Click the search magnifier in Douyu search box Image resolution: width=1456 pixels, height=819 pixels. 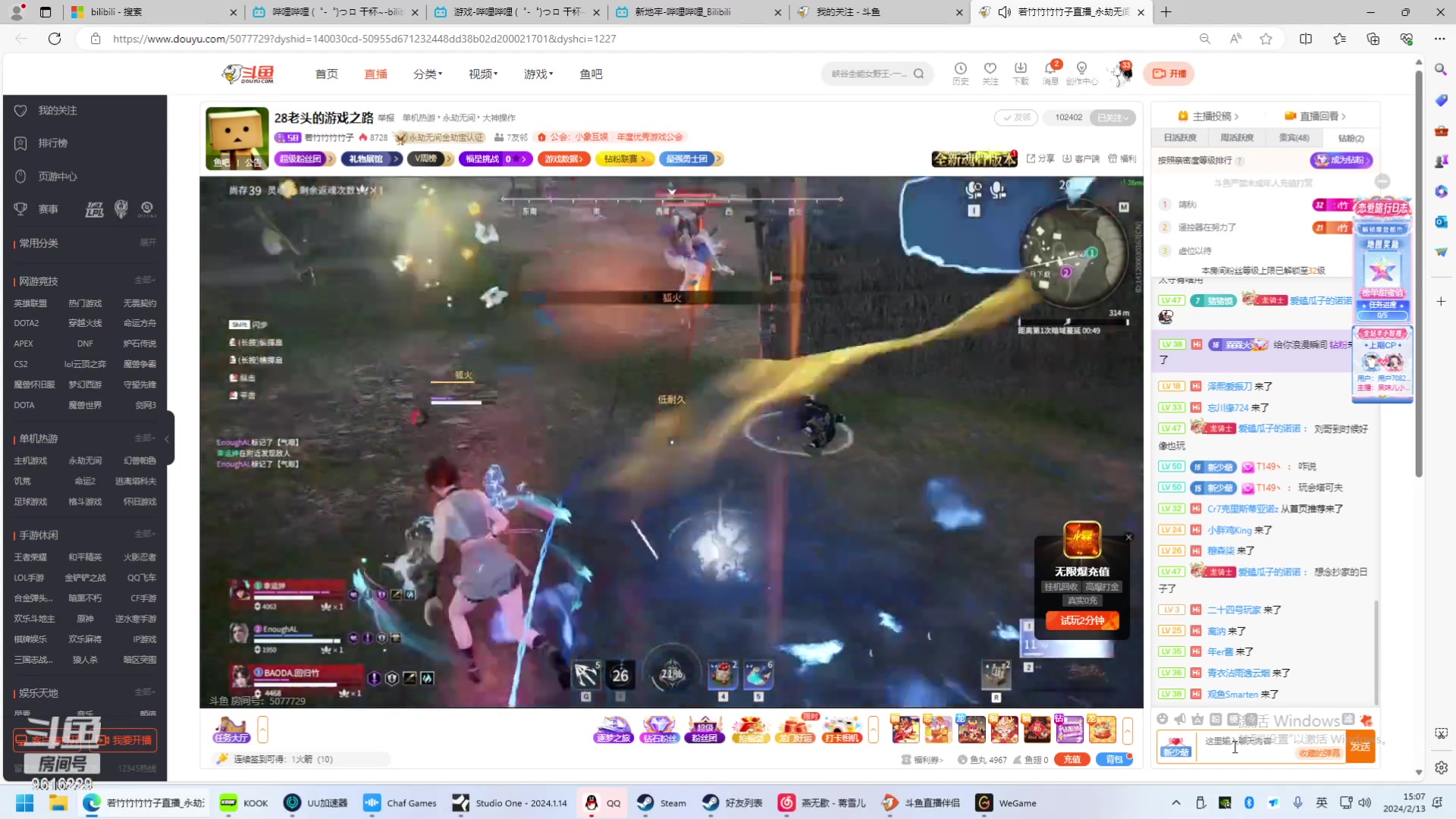point(918,74)
